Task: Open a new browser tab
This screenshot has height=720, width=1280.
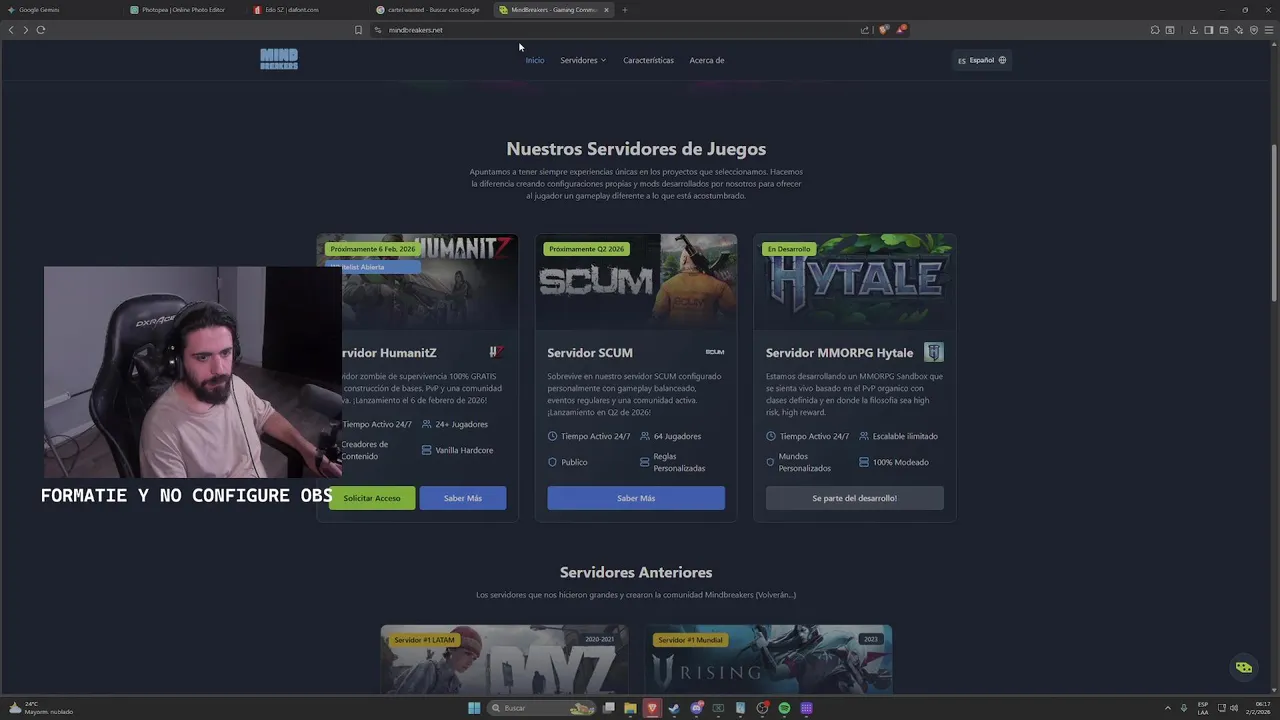Action: [625, 10]
